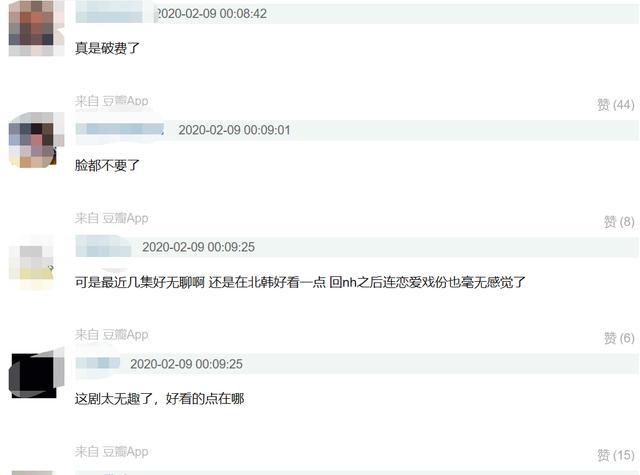Click comment text 这剧太无趣了，好看的点在哪
Viewport: 640px width, 475px height.
point(160,399)
